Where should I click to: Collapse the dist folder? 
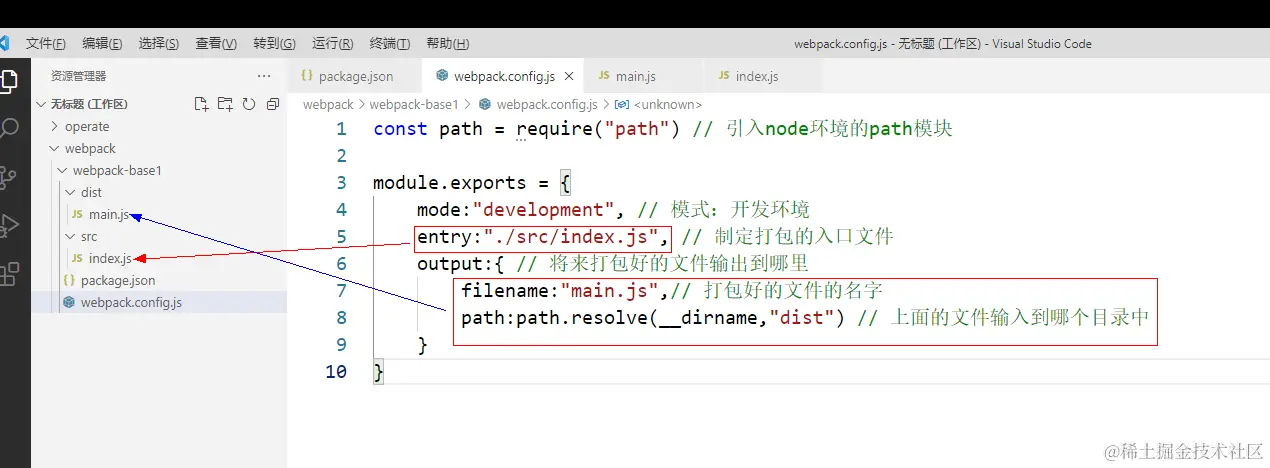[x=70, y=192]
